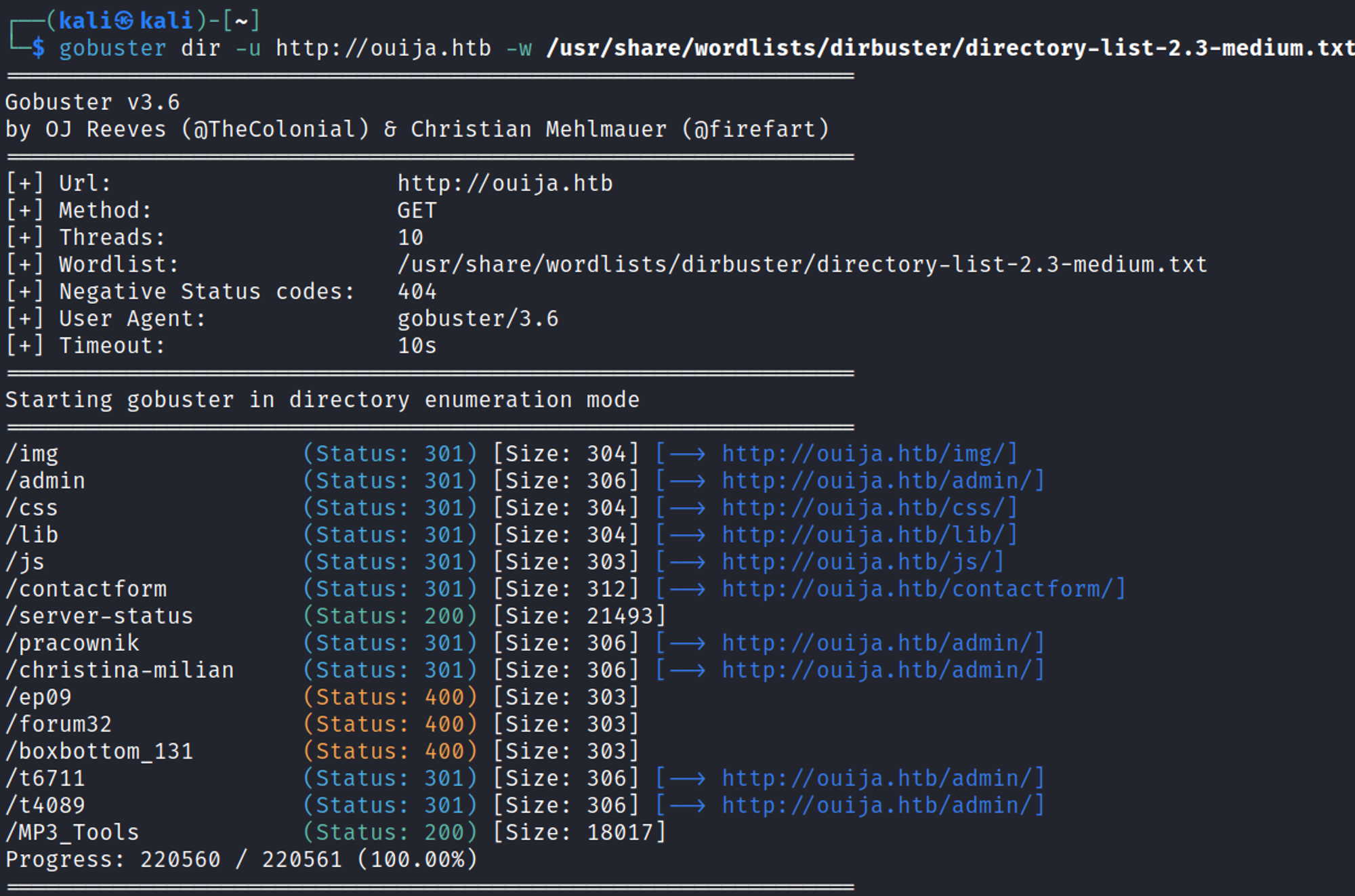Open the http://ouija.htb/contactform/ redirect link
1355x896 pixels.
tap(923, 589)
